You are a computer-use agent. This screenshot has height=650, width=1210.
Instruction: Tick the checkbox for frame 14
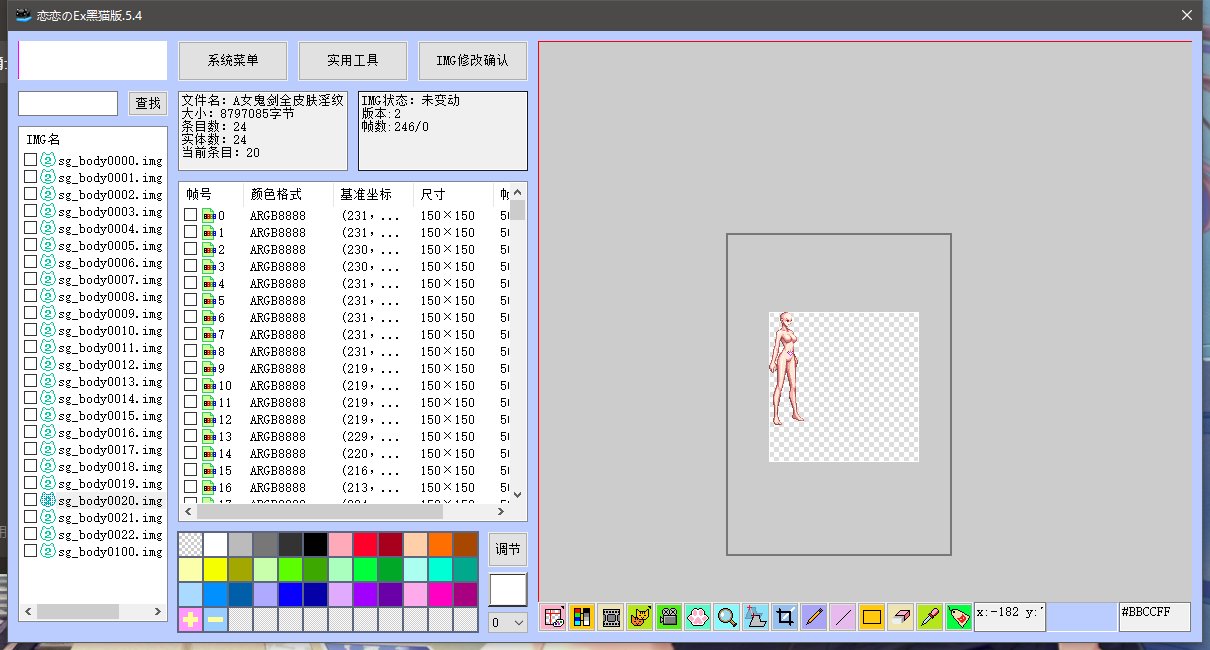(190, 454)
